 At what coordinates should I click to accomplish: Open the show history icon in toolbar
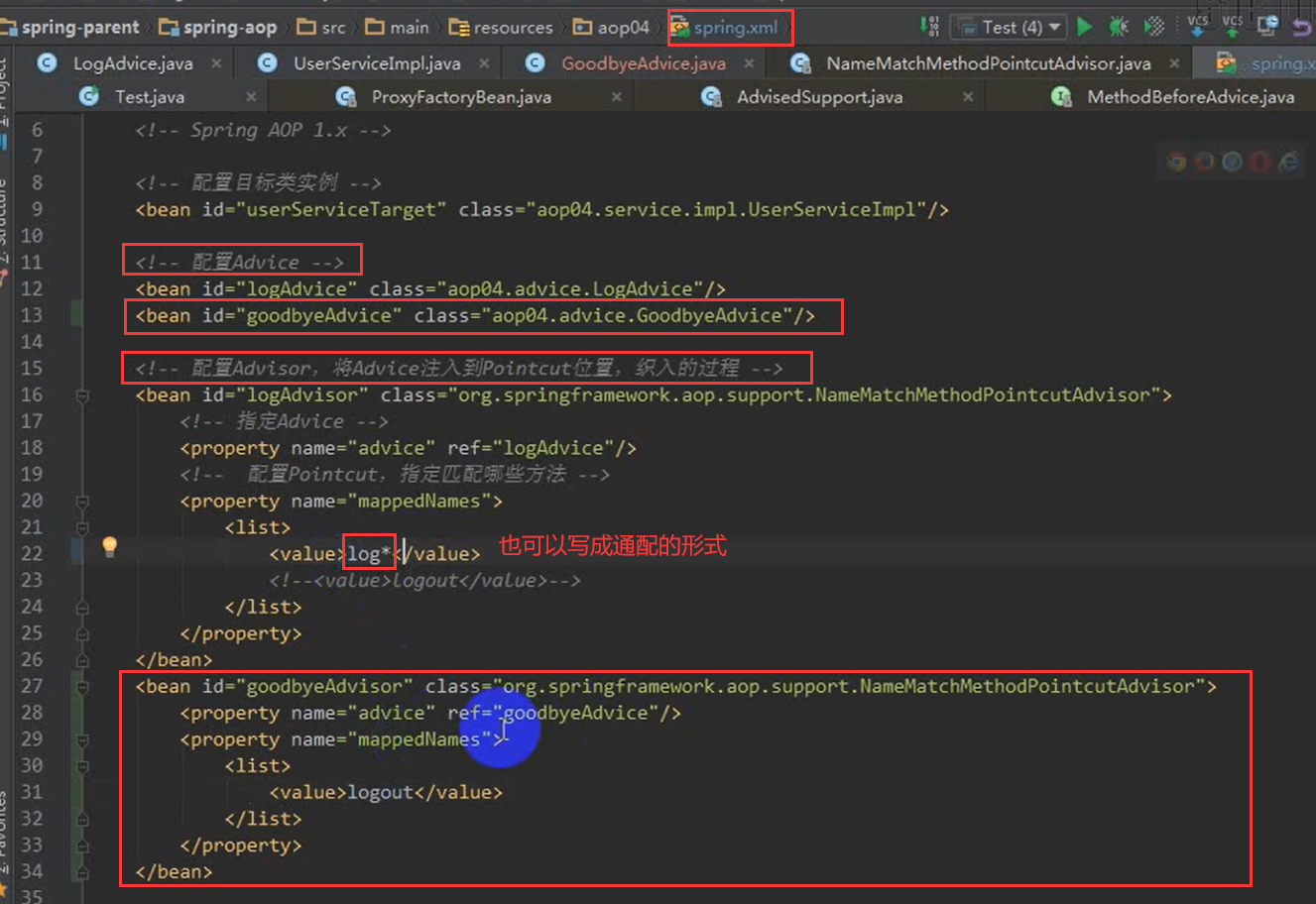tap(1267, 26)
